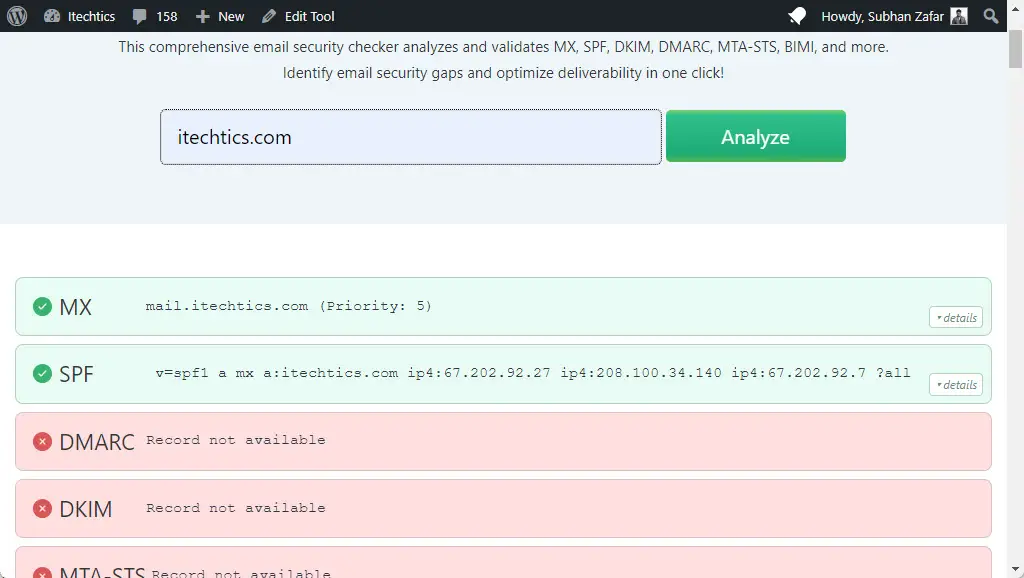Click the green Analyze button
This screenshot has width=1024, height=578.
(x=756, y=136)
